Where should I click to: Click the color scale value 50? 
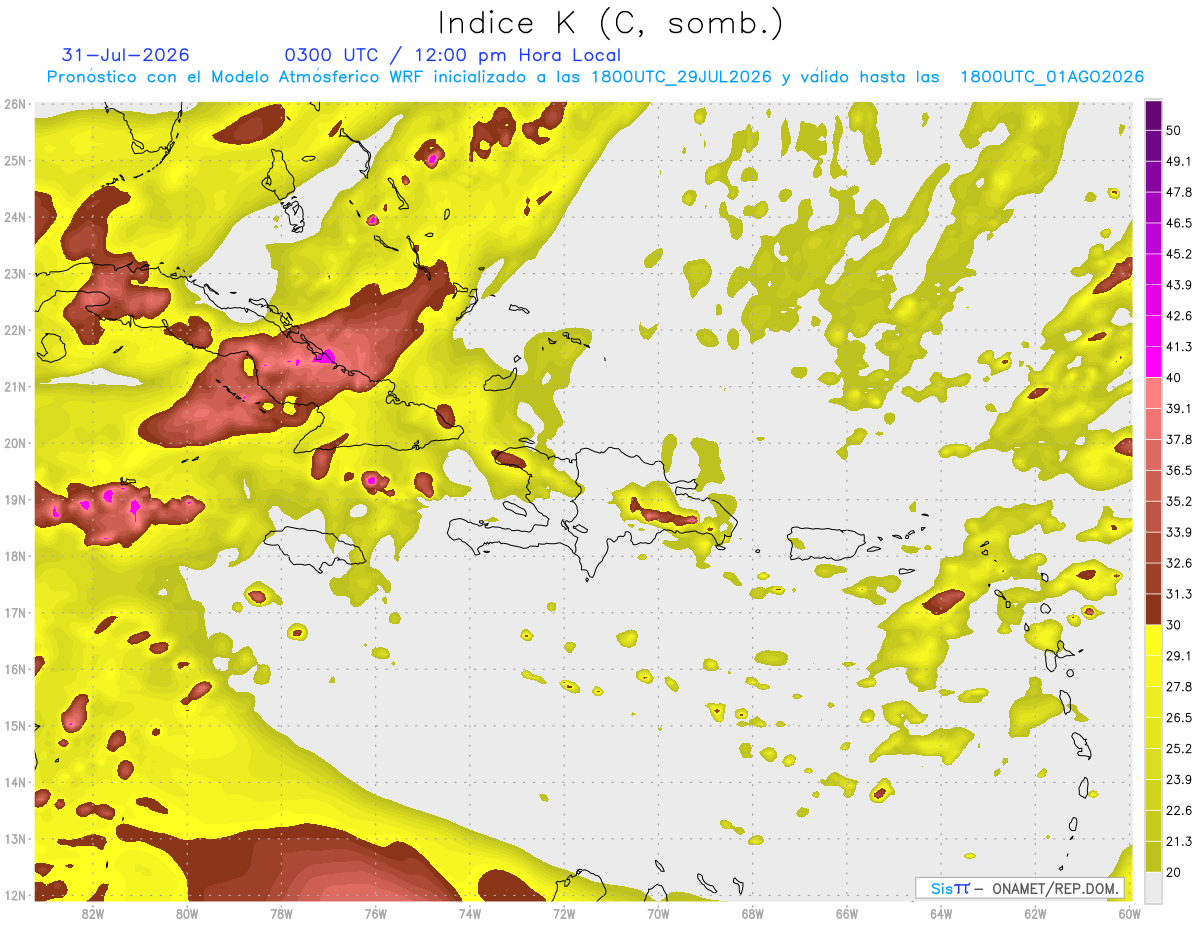point(1175,130)
